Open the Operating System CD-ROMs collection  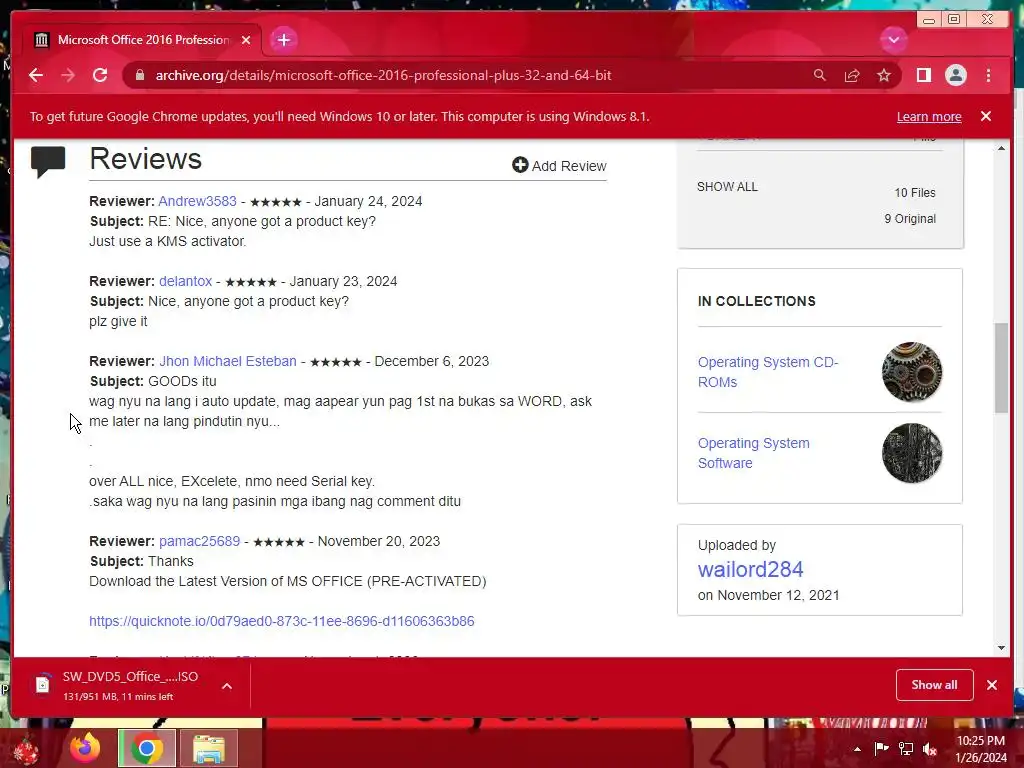[x=768, y=372]
